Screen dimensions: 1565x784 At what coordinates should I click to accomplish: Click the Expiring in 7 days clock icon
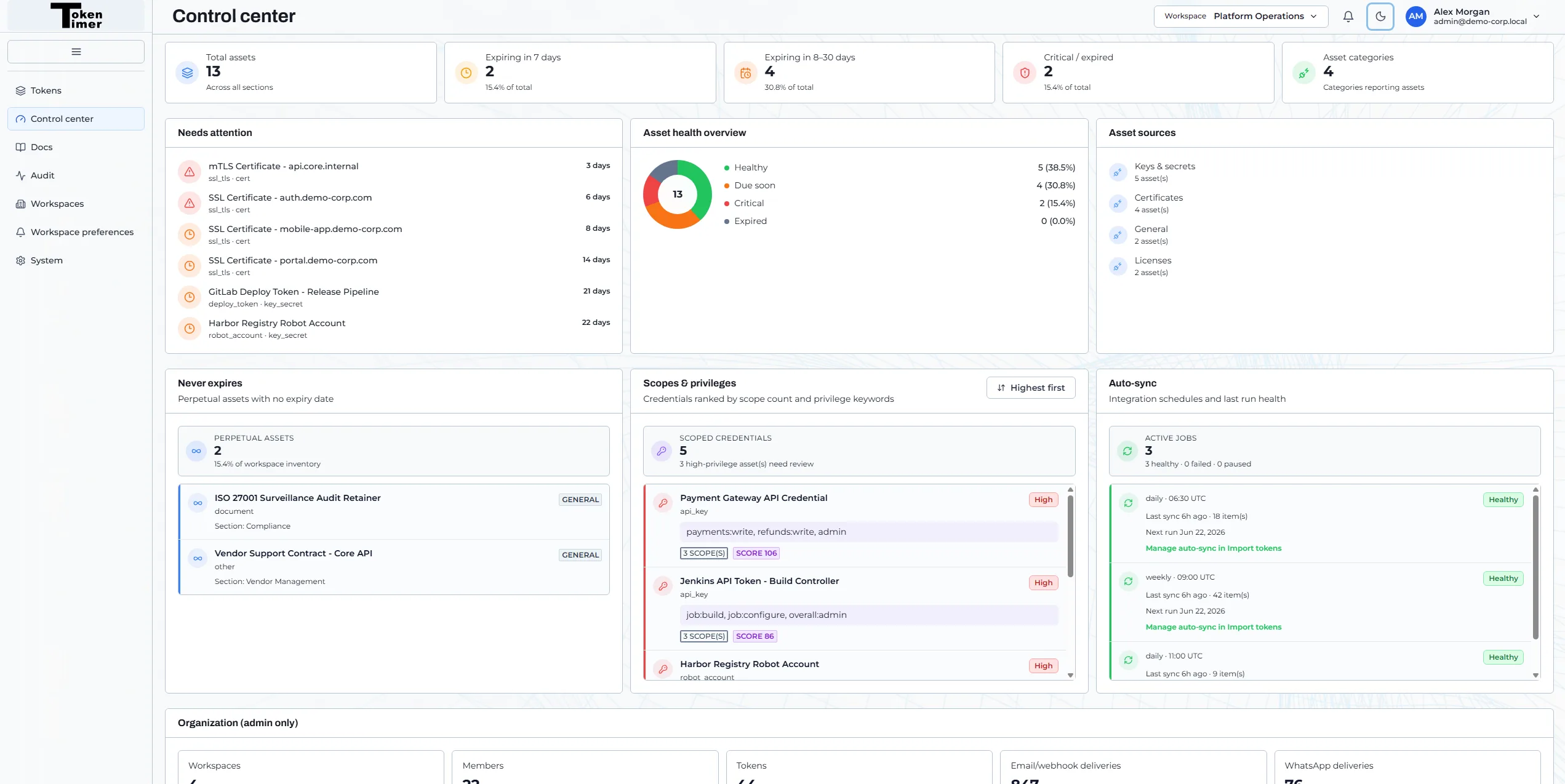pos(466,73)
